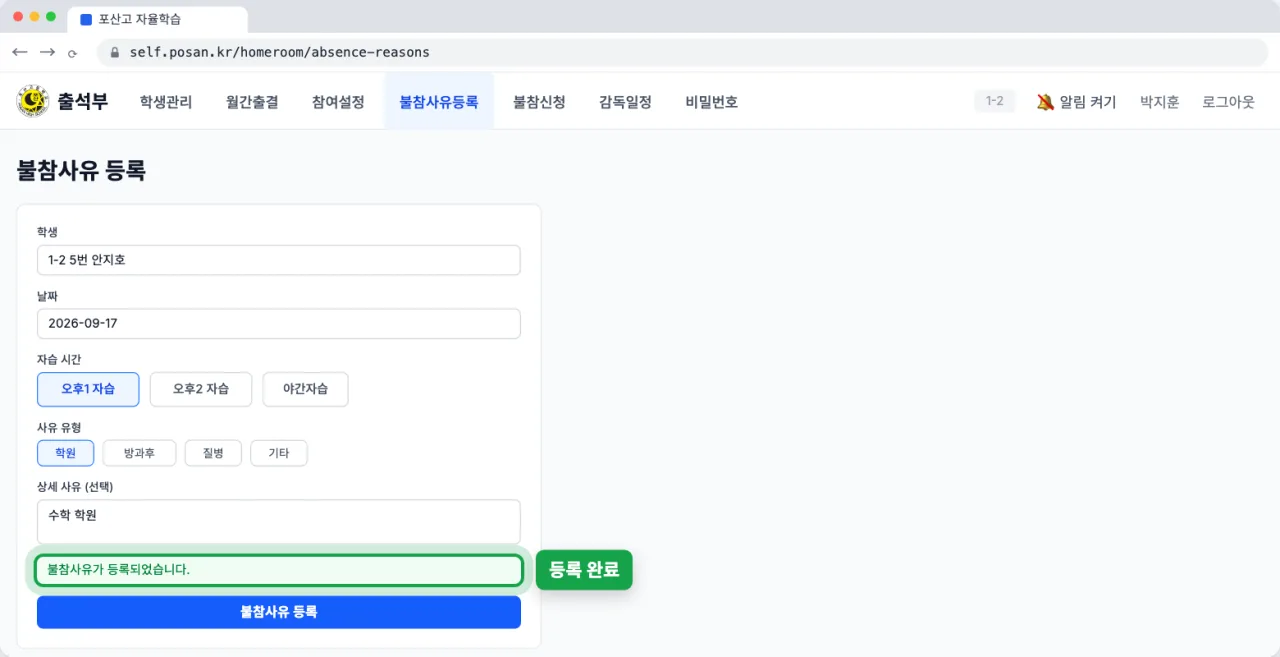Click the 날짜 field label

pyautogui.click(x=48, y=296)
